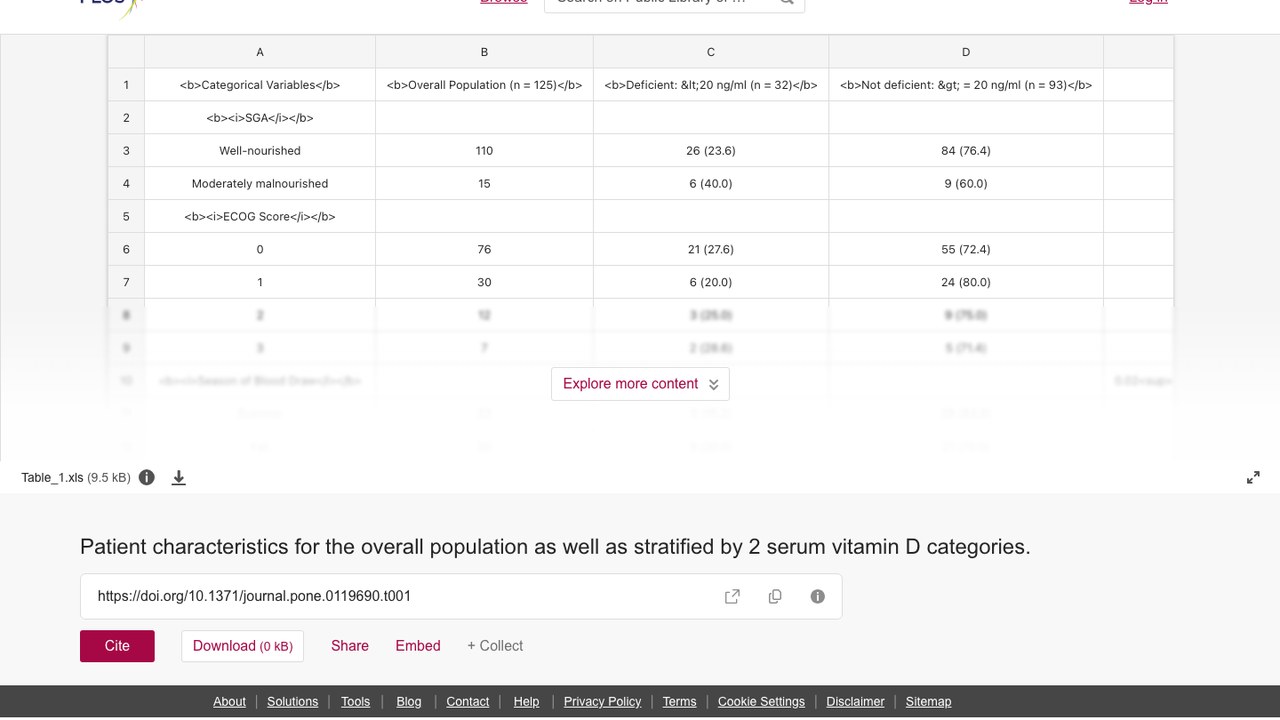Open the About footer link

[229, 702]
